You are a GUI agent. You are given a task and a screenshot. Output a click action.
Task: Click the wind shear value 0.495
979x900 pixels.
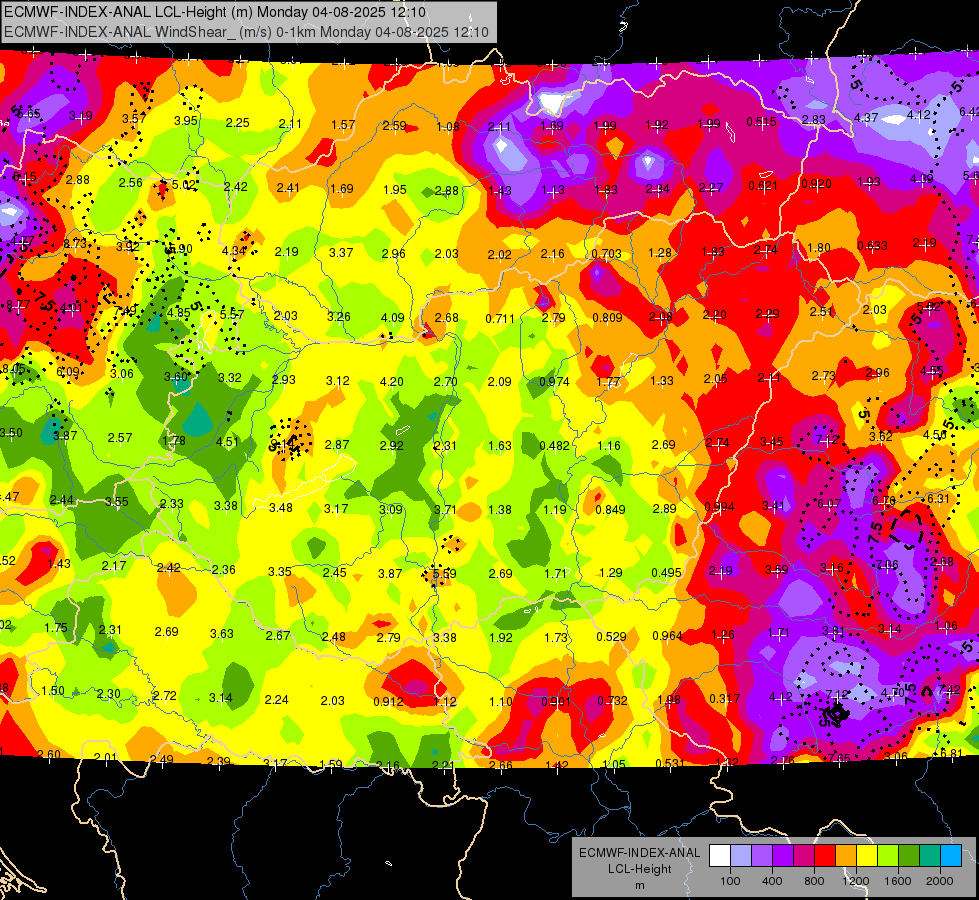(x=666, y=573)
